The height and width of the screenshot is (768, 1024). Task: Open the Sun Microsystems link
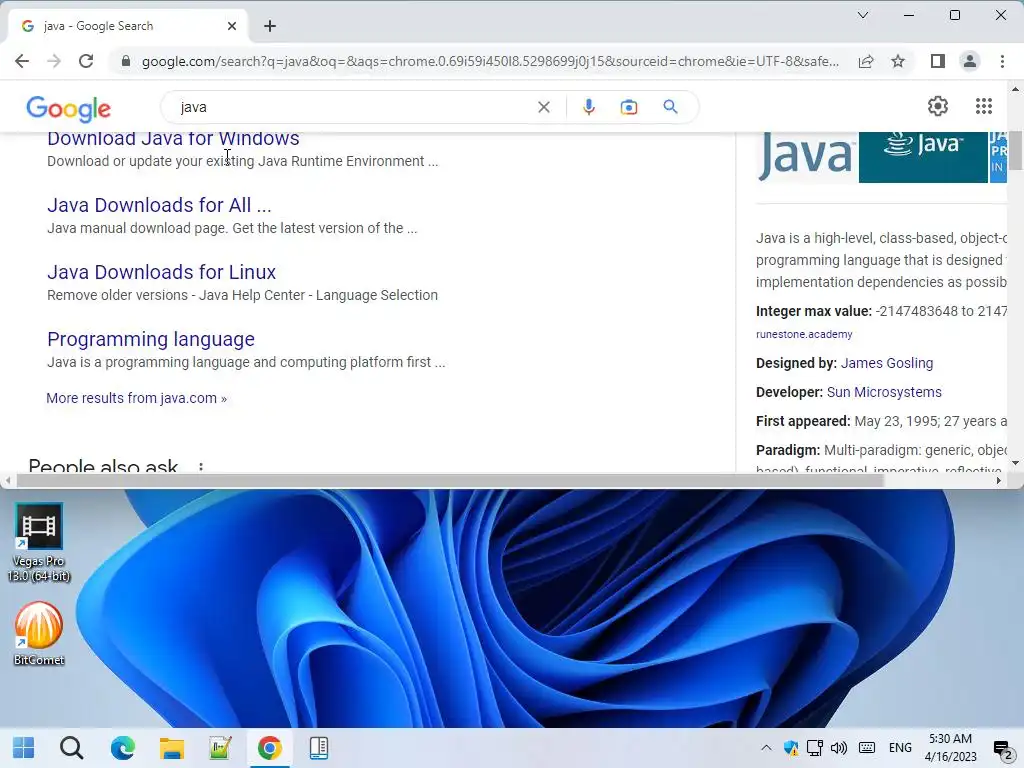point(884,392)
